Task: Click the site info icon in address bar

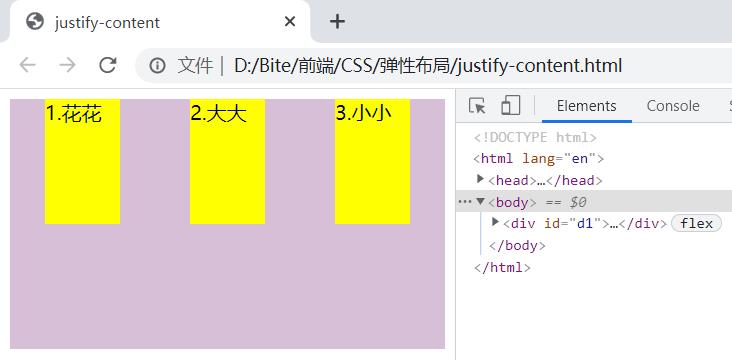Action: coord(157,65)
